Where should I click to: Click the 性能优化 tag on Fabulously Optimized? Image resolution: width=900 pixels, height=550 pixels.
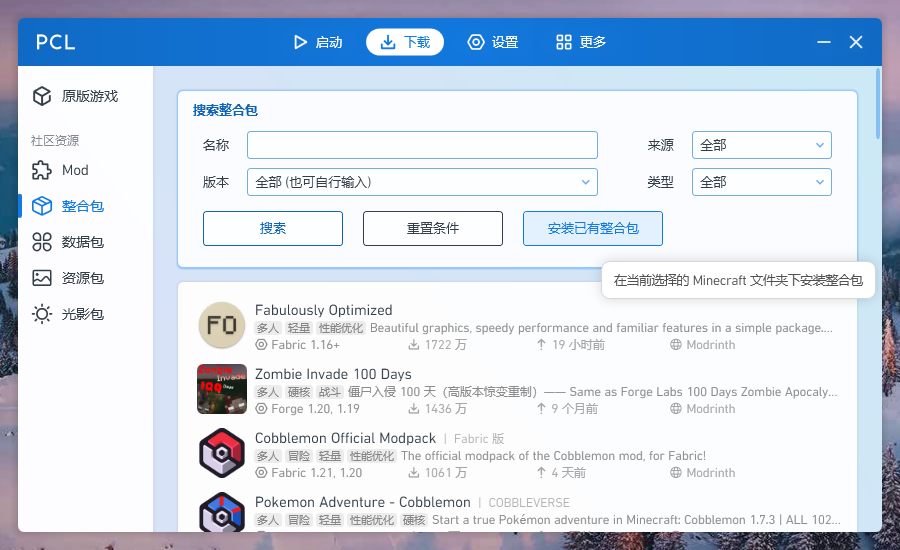point(341,328)
